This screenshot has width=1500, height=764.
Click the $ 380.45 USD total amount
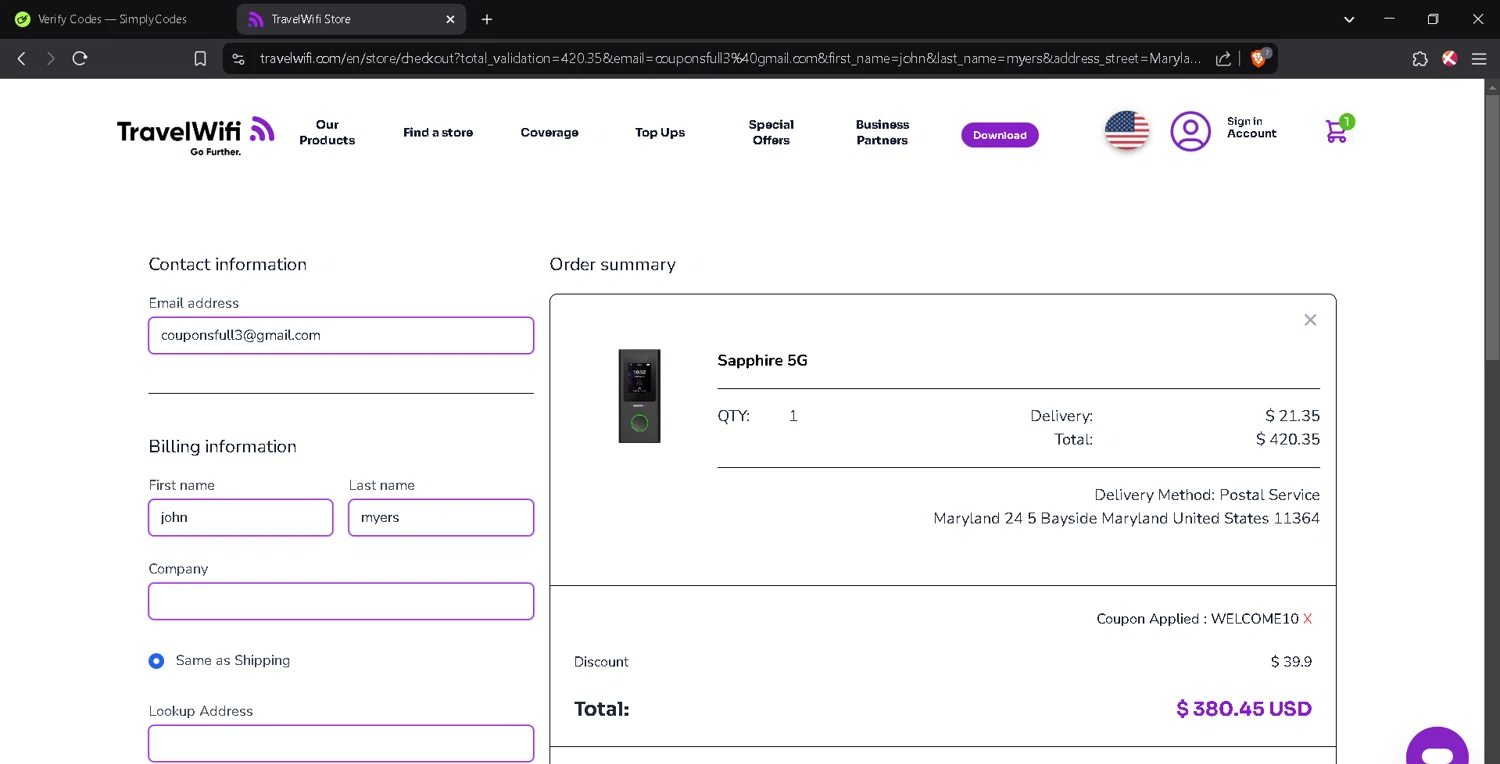click(x=1244, y=709)
